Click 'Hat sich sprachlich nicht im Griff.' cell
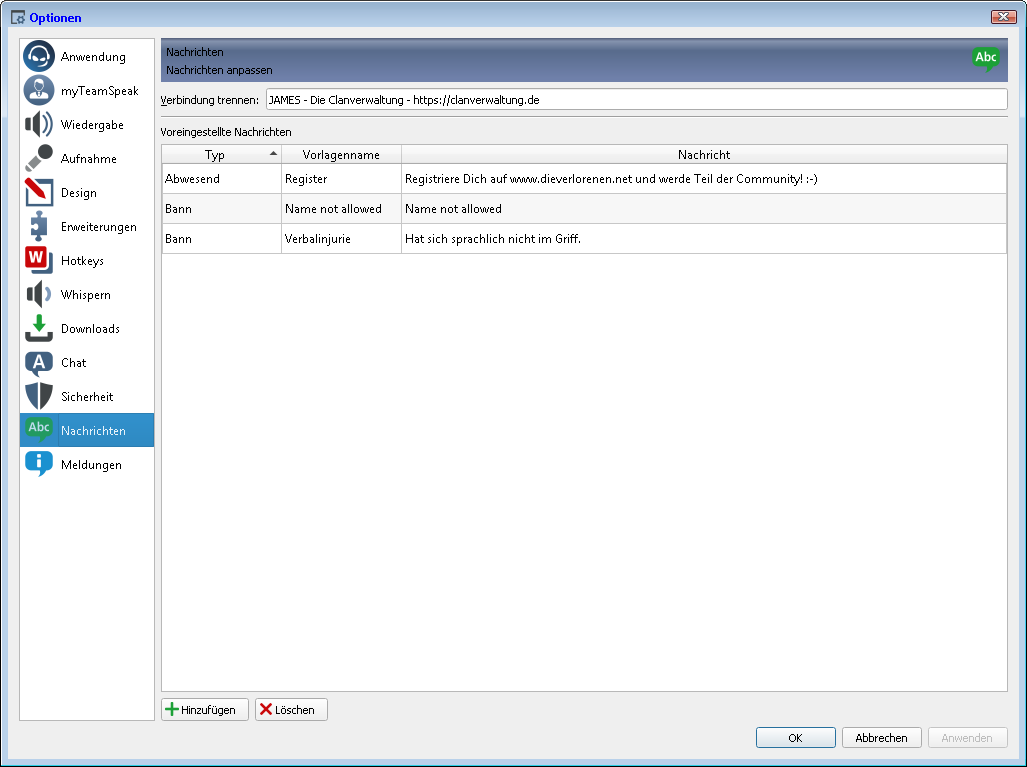The image size is (1027, 767). click(704, 239)
